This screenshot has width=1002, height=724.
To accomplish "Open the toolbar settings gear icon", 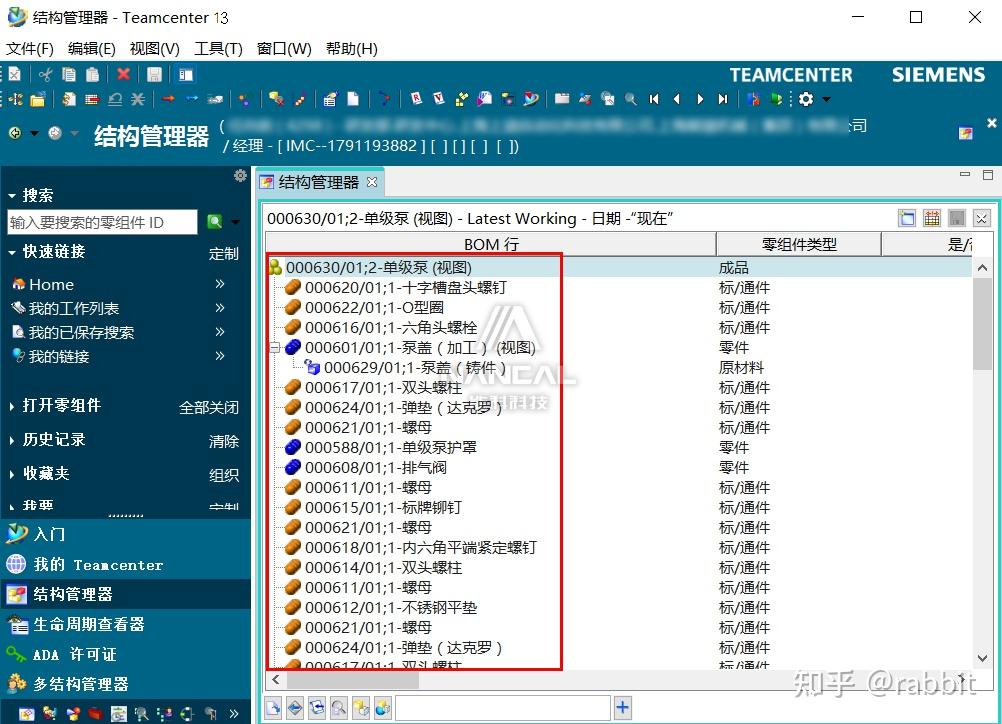I will pos(805,99).
